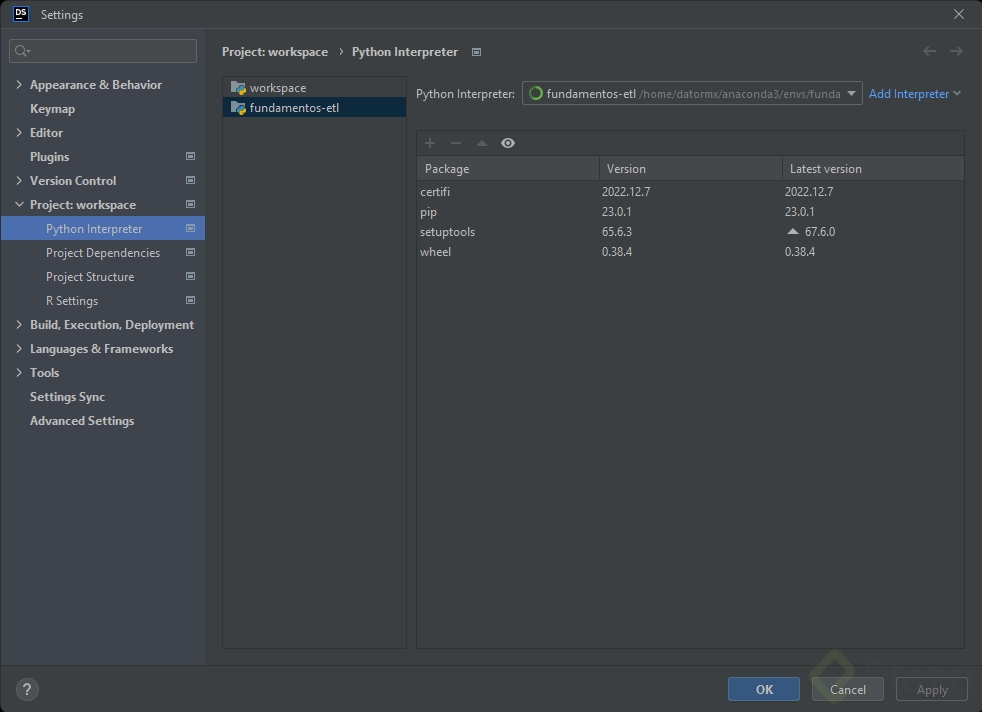Click the forward navigation arrow
982x712 pixels.
pos(956,51)
